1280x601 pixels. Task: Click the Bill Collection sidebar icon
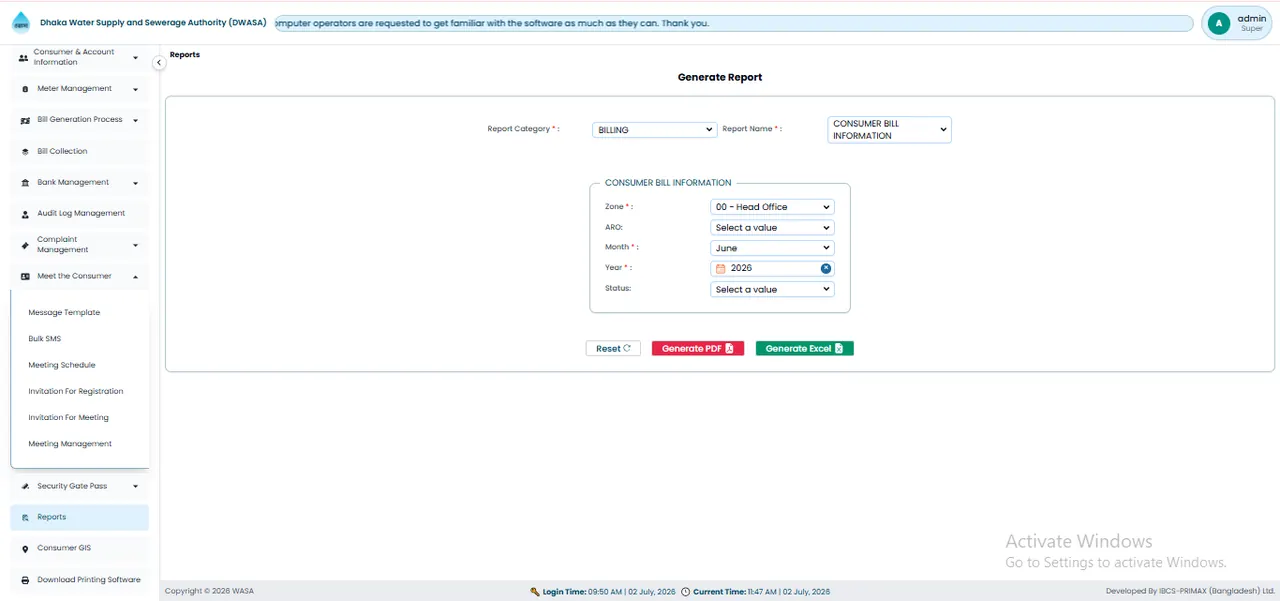[x=25, y=152]
